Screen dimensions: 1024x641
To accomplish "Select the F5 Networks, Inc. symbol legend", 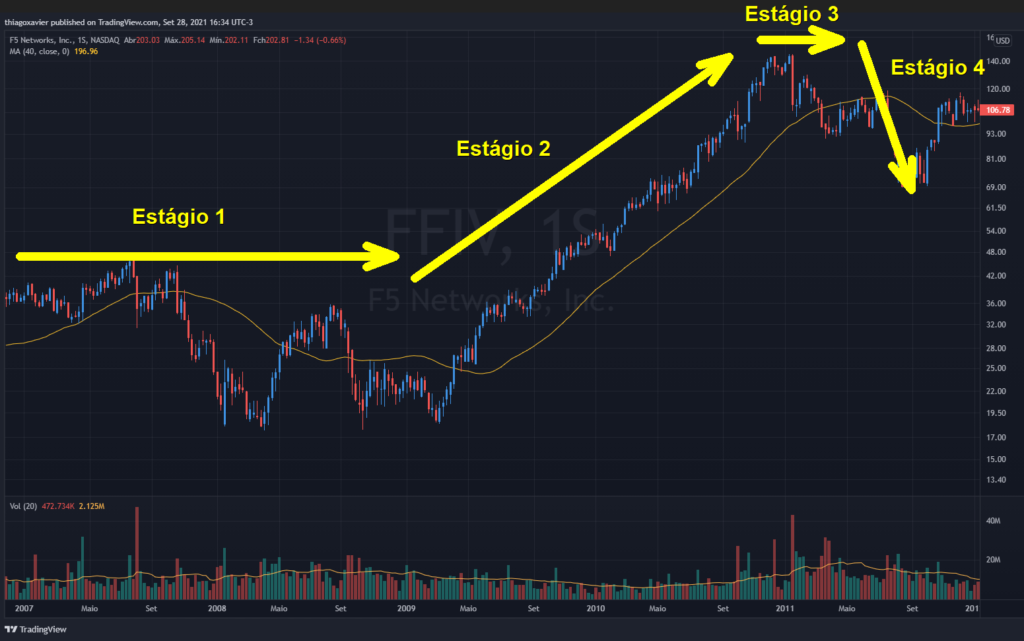I will click(65, 40).
